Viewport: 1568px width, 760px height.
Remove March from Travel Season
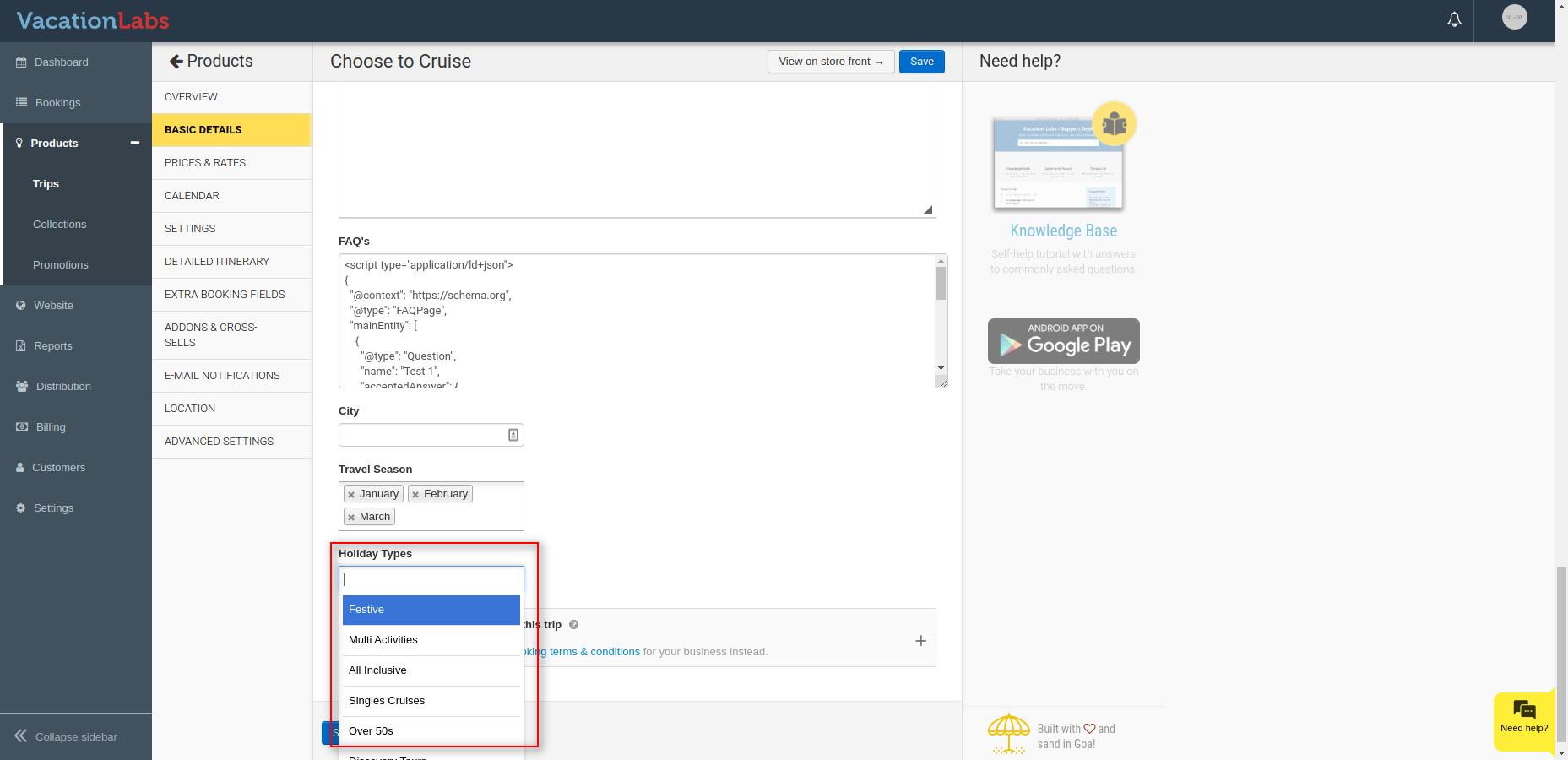(351, 518)
